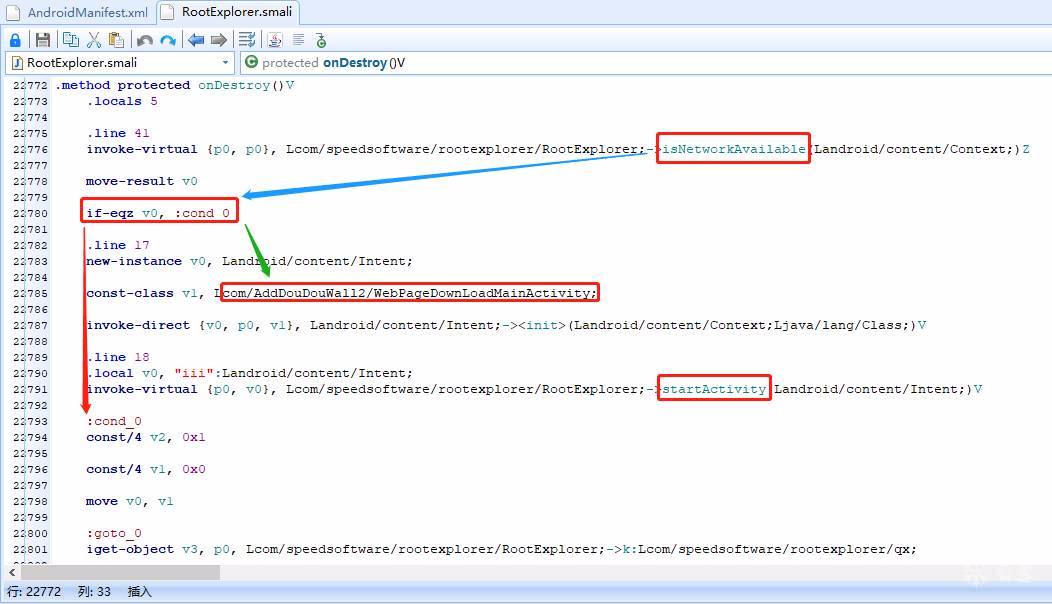
Task: Switch to the AndroidManifest.xml tab
Action: [78, 13]
